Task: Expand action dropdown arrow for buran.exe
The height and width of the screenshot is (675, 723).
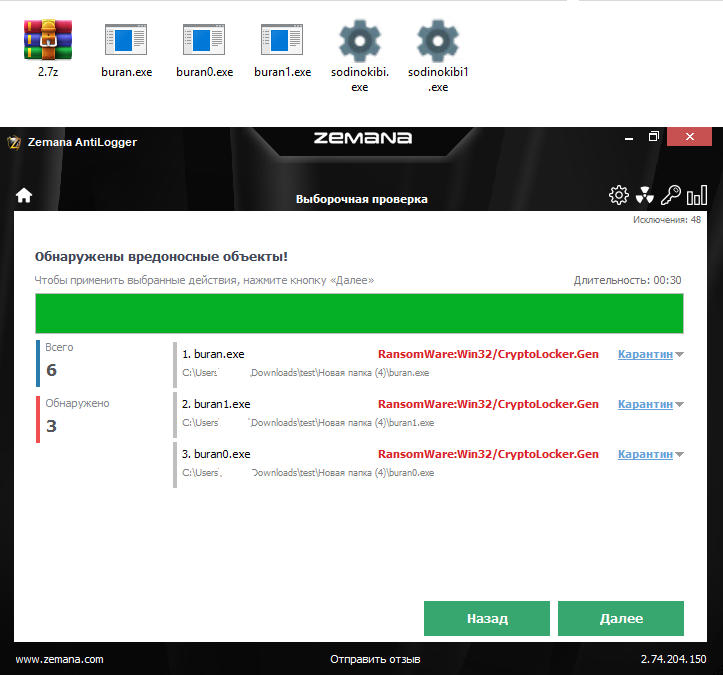Action: (679, 355)
